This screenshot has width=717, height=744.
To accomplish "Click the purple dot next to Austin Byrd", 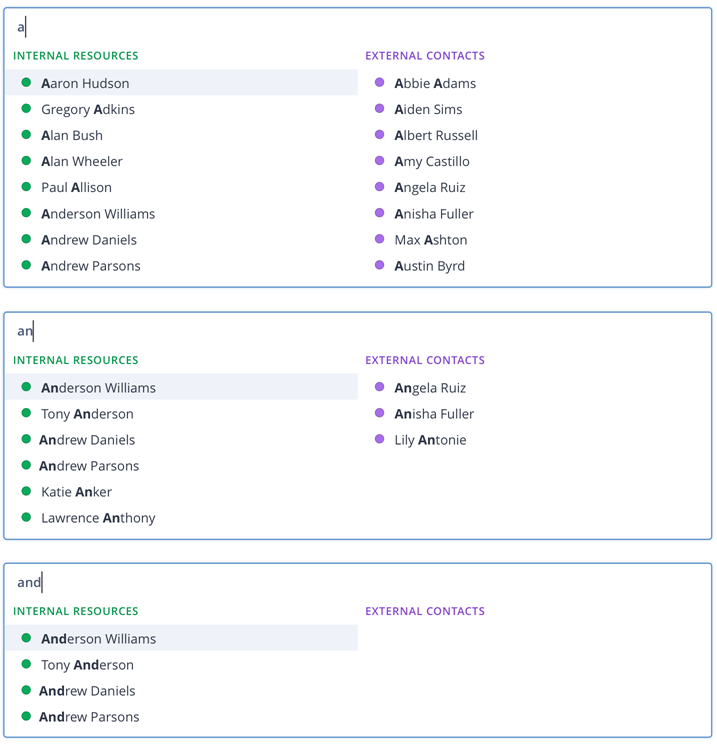I will tap(380, 265).
